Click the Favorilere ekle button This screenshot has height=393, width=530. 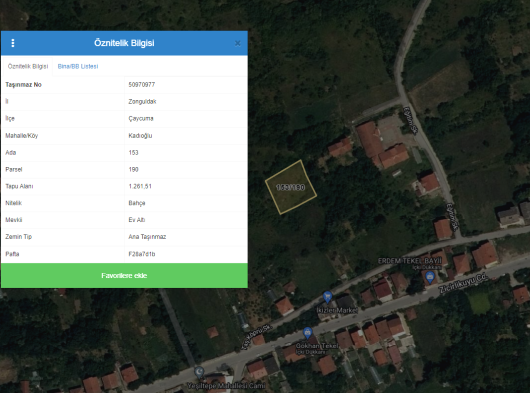[124, 275]
